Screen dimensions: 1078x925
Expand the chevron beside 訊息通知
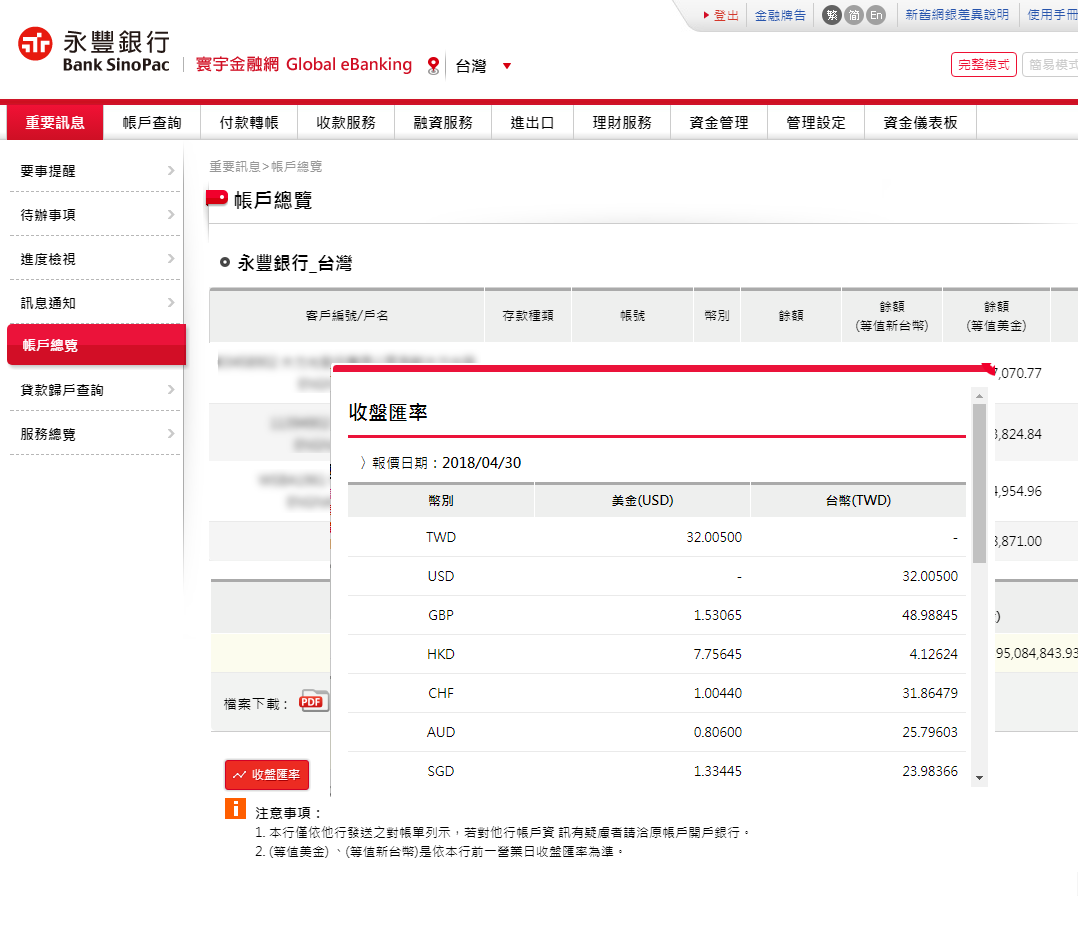171,302
